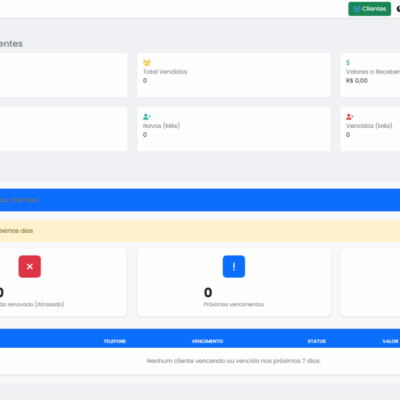
Task: Click the blue exclamation mark icon
Action: 234,266
